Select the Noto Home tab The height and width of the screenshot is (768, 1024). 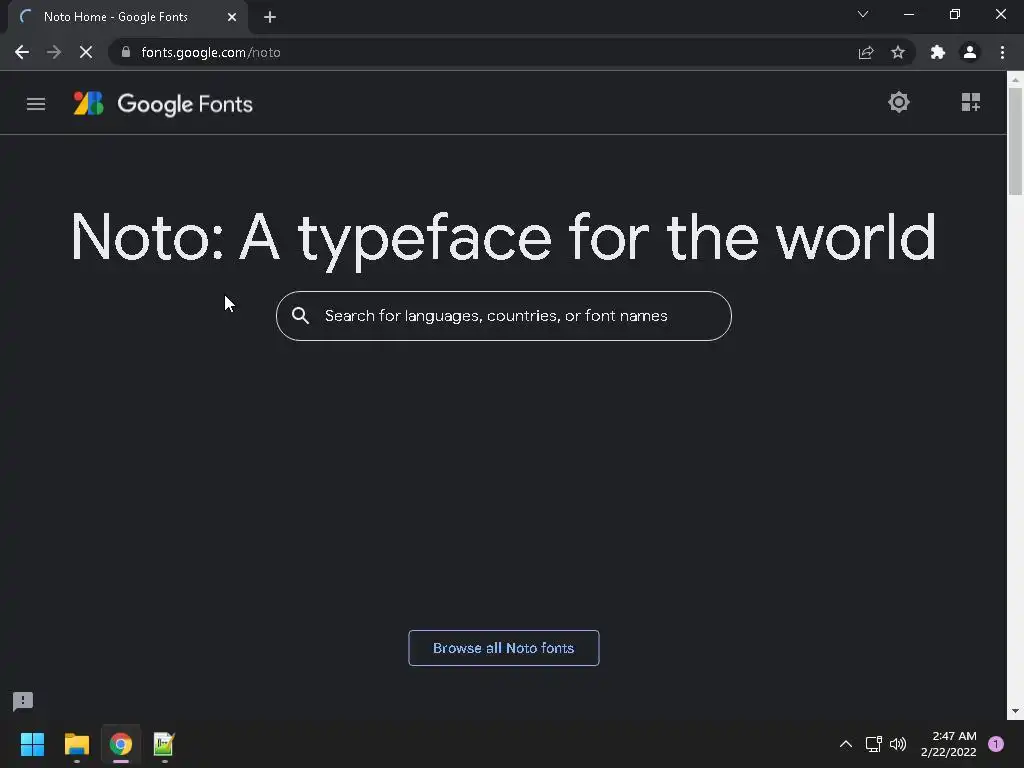(x=128, y=17)
